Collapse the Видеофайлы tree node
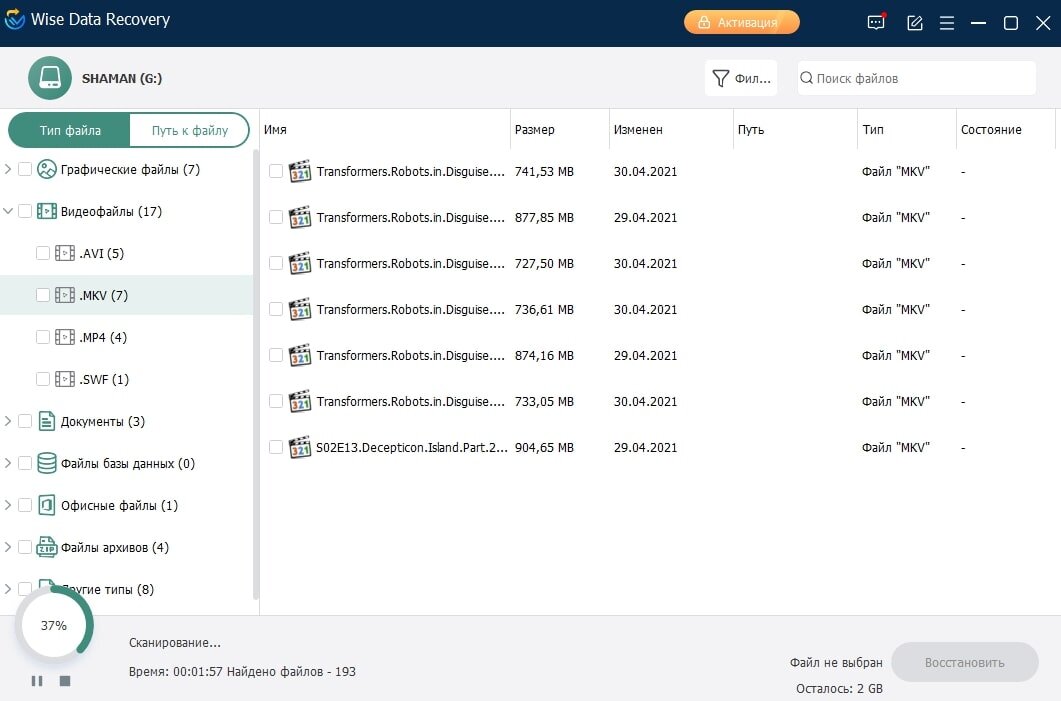Screen dimensions: 1061x701 (8, 211)
